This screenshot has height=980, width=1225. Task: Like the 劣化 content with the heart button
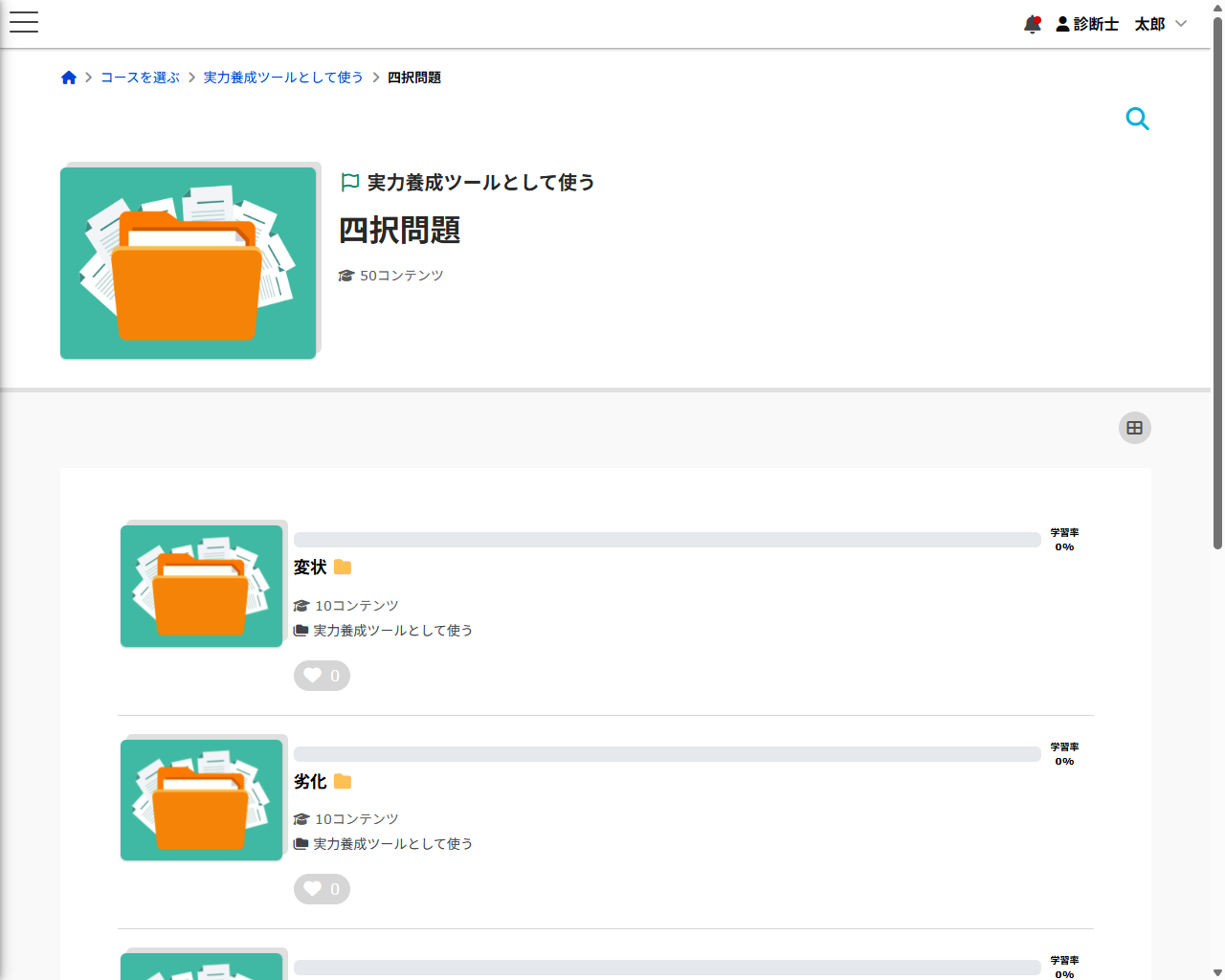coord(322,889)
